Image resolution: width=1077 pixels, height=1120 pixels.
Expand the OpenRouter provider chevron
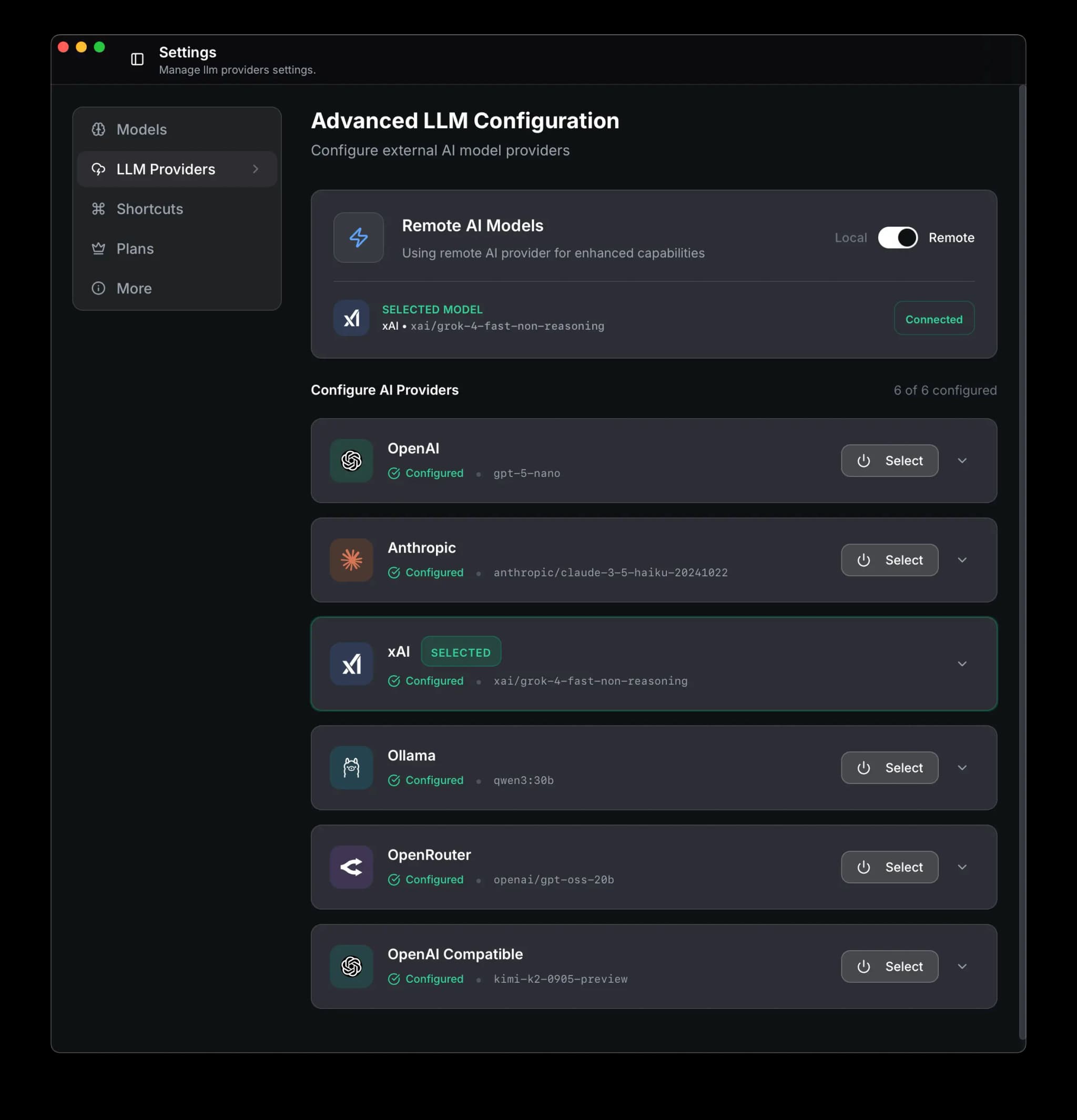[x=962, y=867]
